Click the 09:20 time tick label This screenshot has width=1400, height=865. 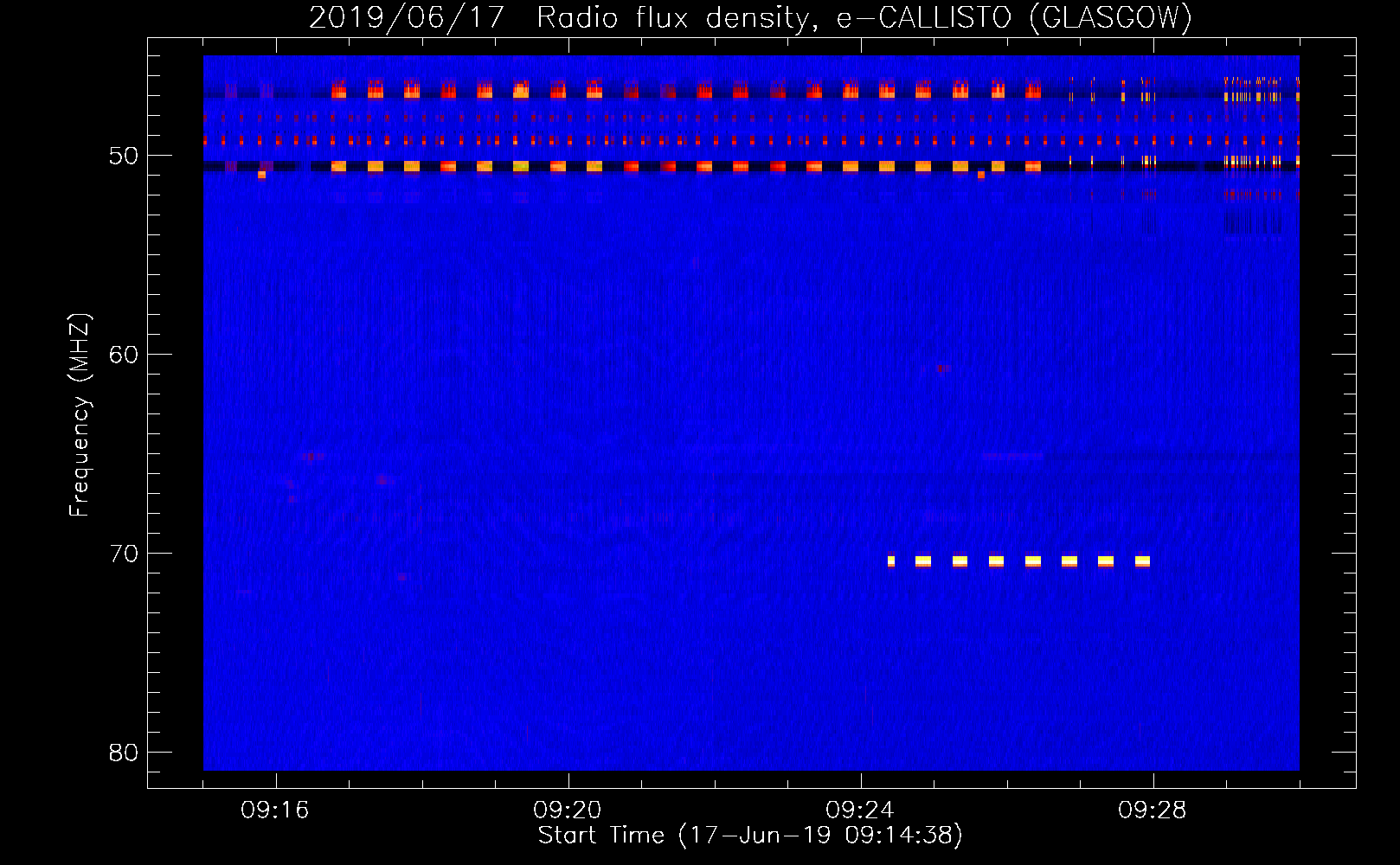pyautogui.click(x=568, y=811)
